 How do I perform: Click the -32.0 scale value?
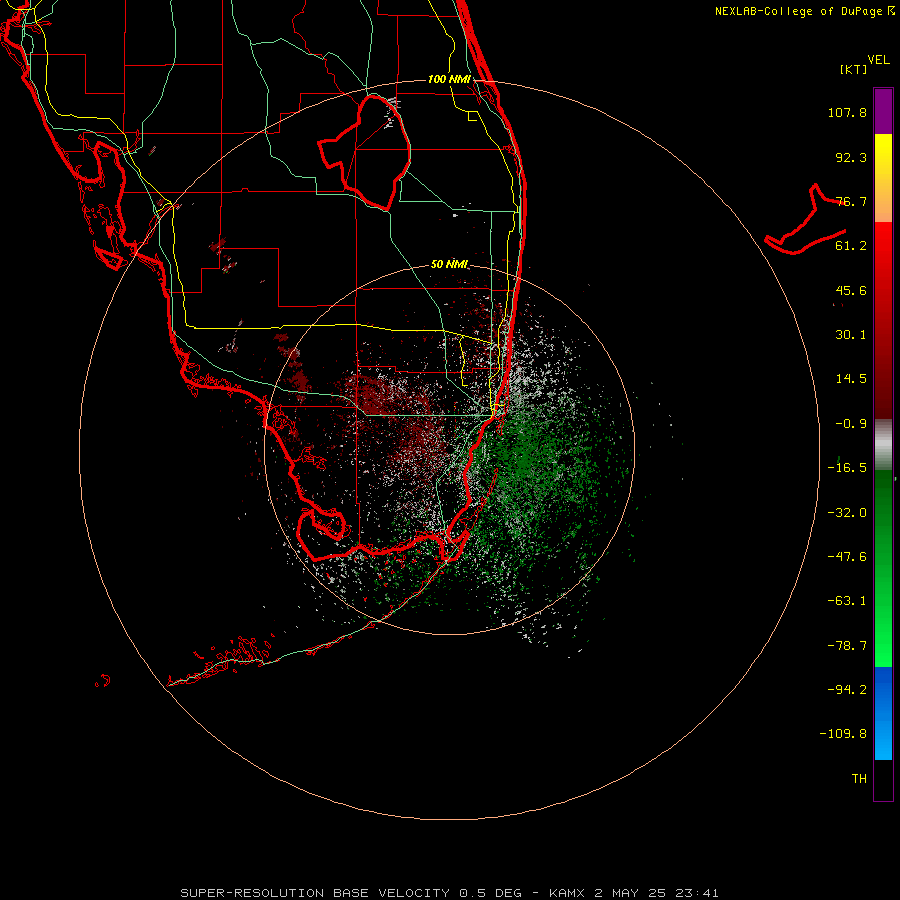(847, 513)
